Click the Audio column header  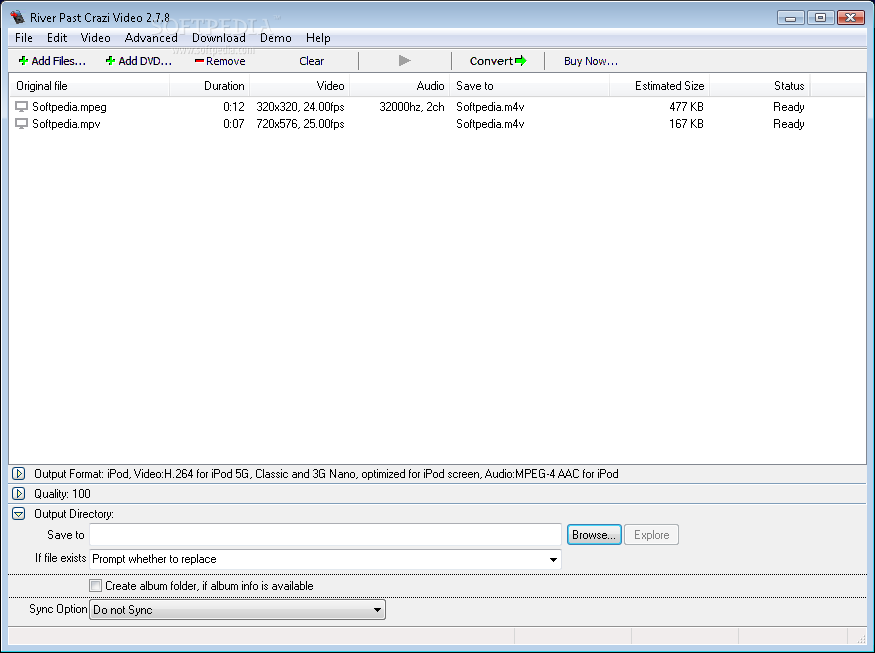[400, 86]
